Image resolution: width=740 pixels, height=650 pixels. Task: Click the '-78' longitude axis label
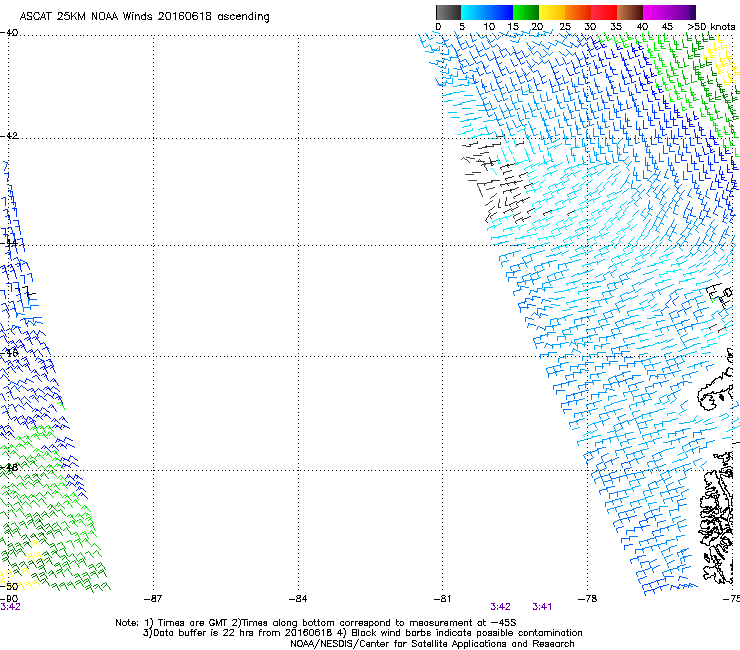[588, 599]
